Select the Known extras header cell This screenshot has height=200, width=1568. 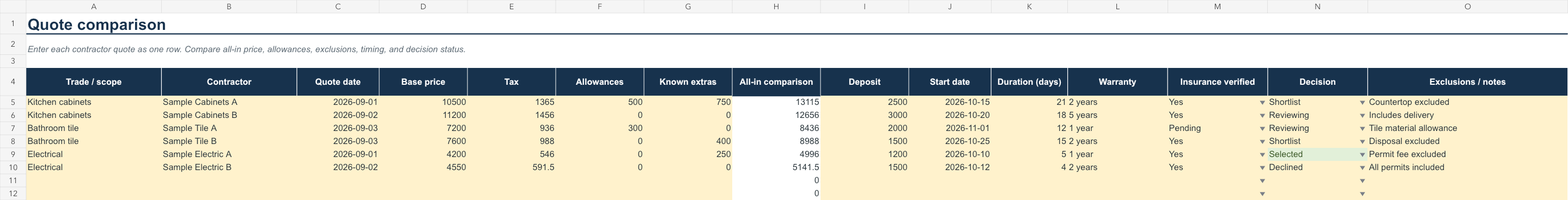click(x=688, y=82)
